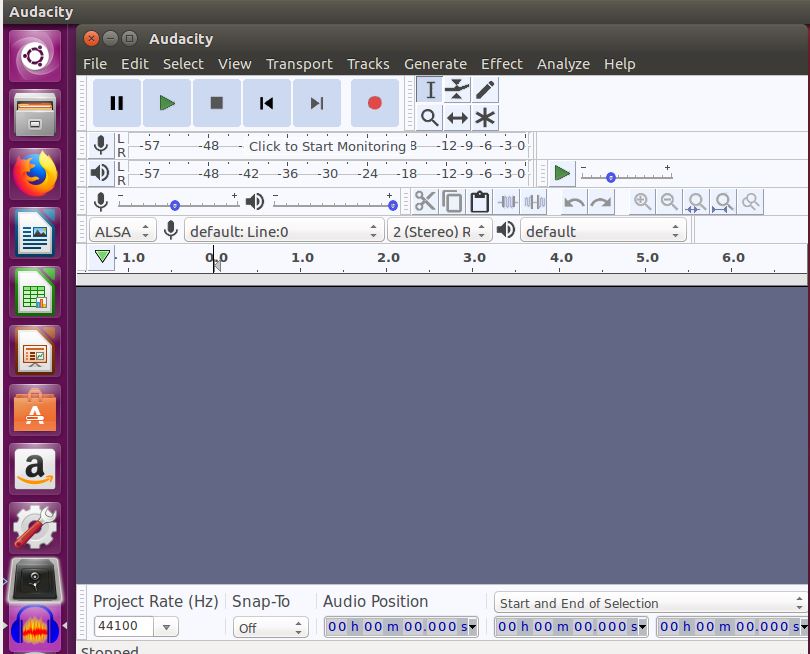Open the Transport menu

click(x=299, y=63)
